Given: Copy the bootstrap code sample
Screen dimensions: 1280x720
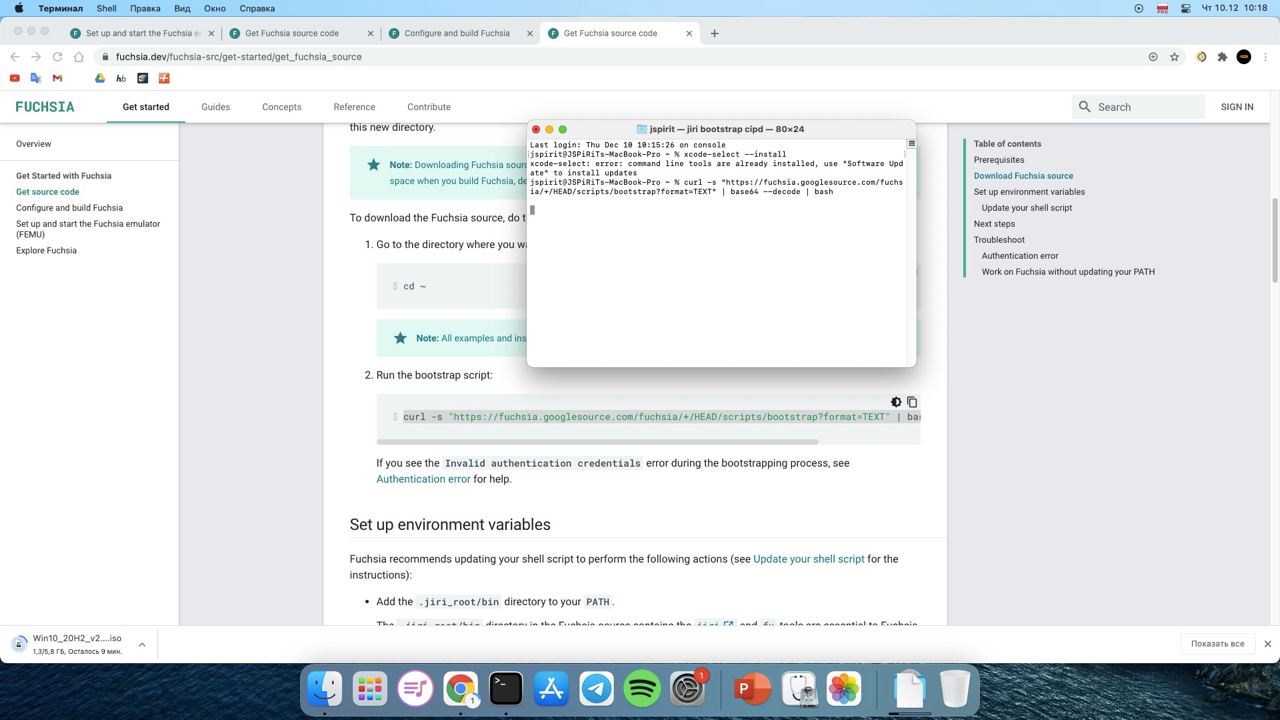Looking at the screenshot, I should [912, 402].
